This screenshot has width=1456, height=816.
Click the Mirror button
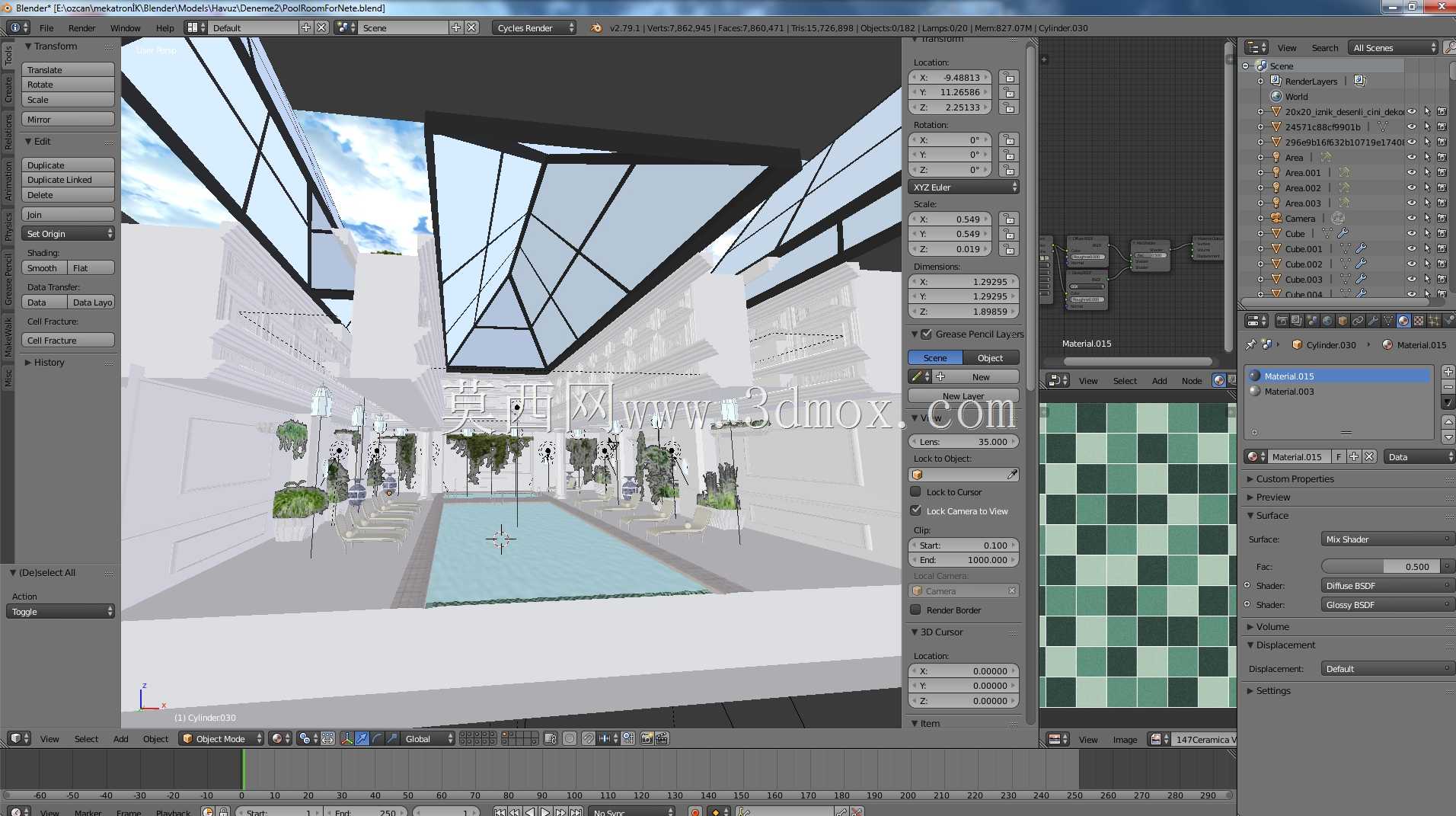pos(69,119)
